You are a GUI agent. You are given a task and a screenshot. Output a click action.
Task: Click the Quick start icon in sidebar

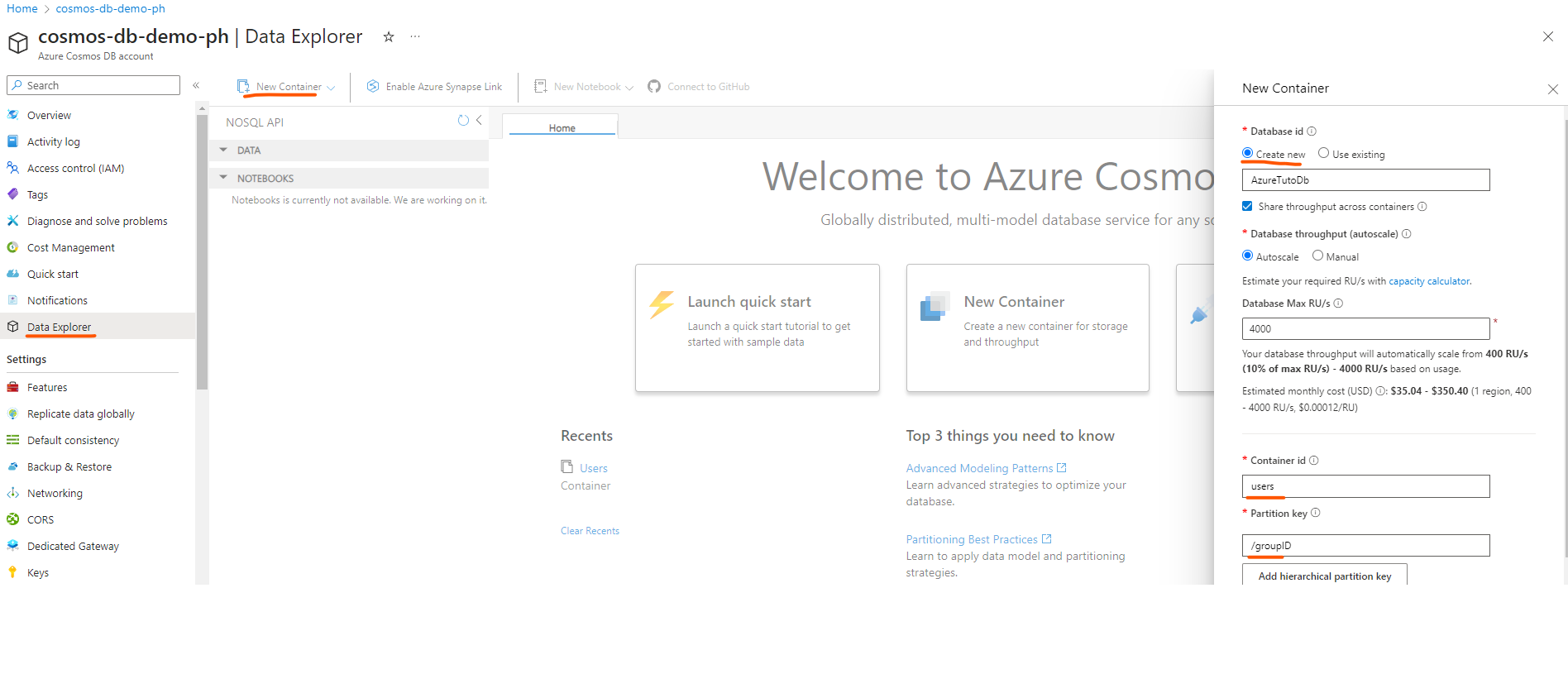coord(12,274)
